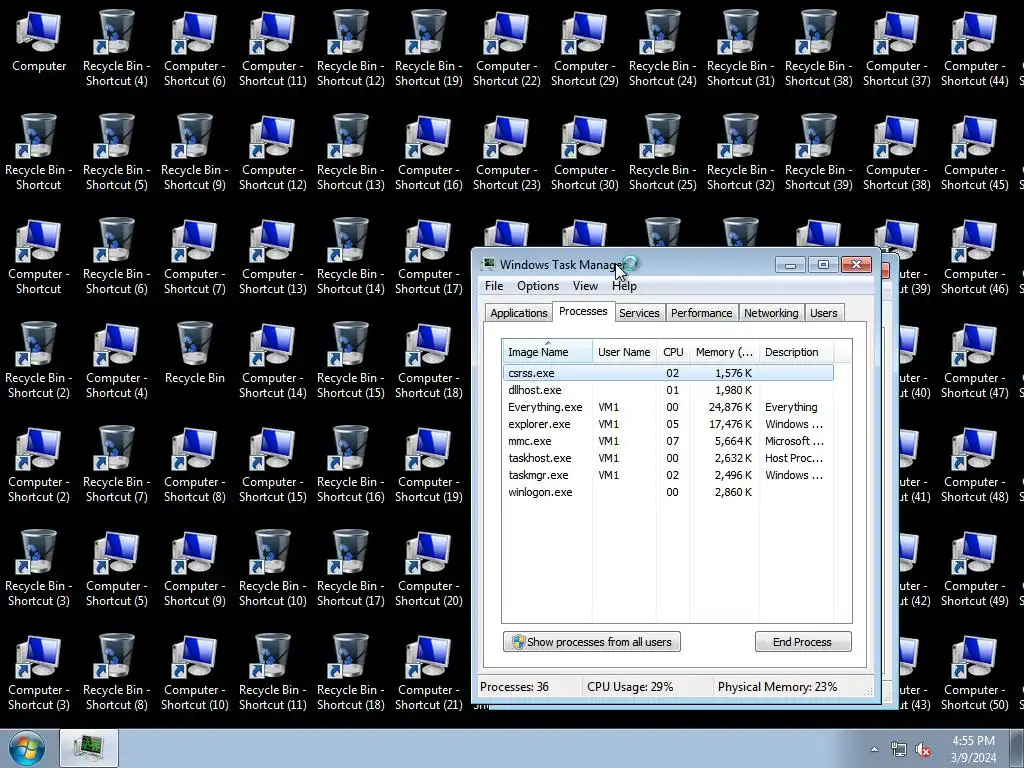Click the Task Manager title bar icon
Image resolution: width=1024 pixels, height=768 pixels.
pos(488,264)
